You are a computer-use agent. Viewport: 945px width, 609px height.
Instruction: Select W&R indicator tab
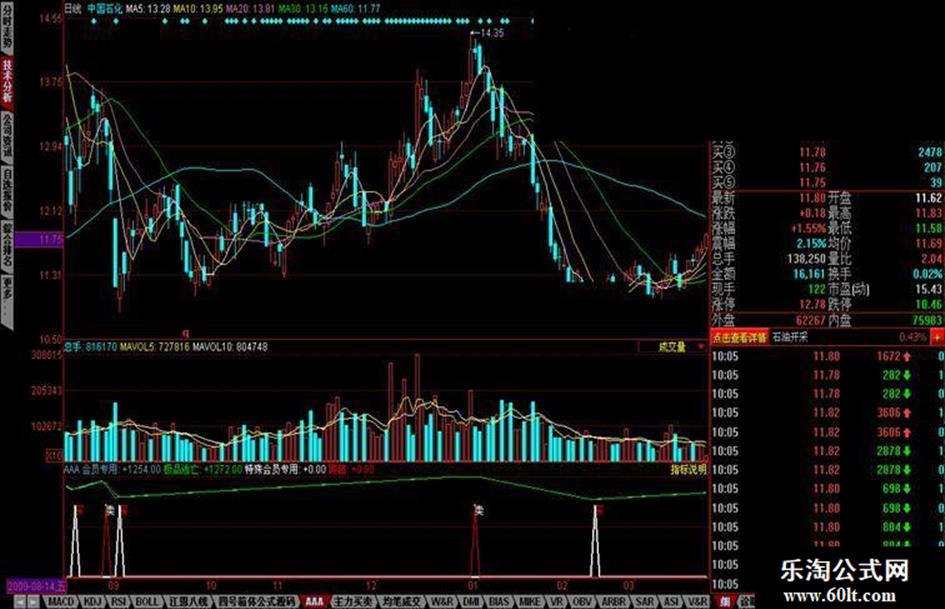click(x=442, y=602)
